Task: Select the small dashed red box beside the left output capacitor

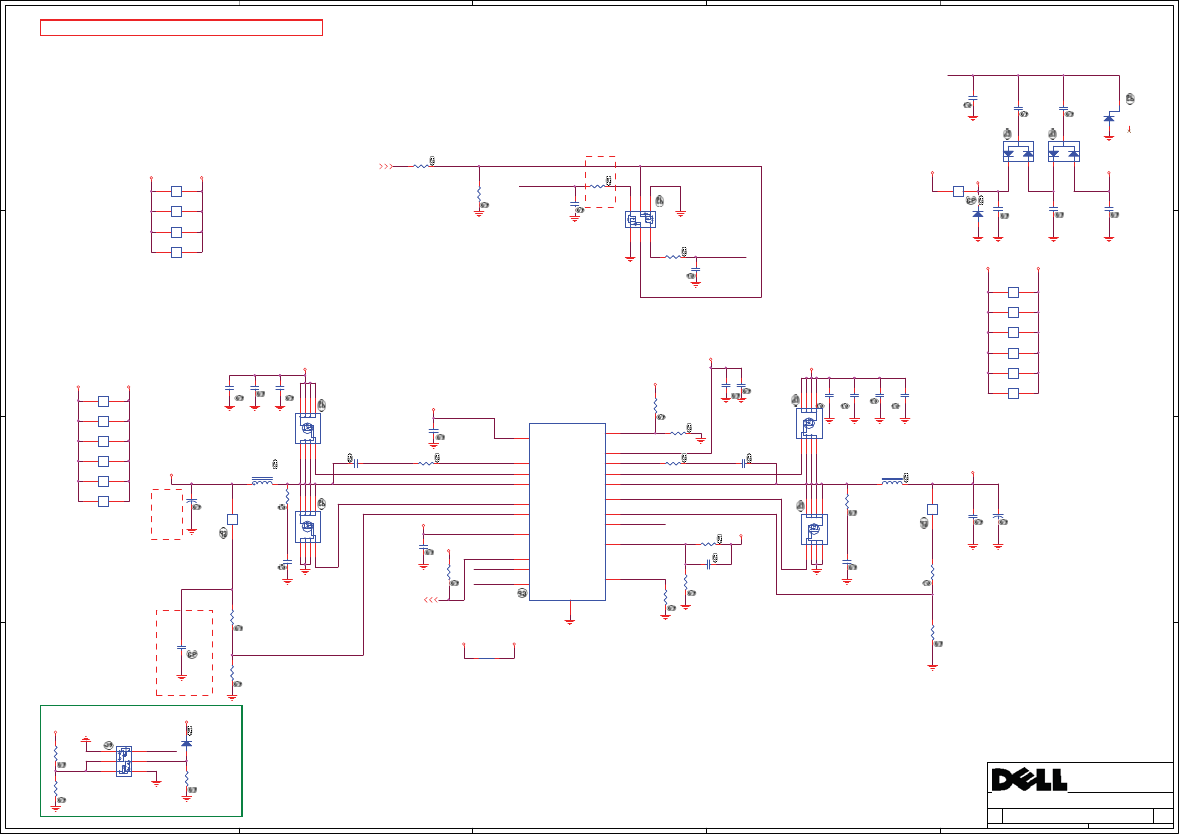Action: (166, 514)
